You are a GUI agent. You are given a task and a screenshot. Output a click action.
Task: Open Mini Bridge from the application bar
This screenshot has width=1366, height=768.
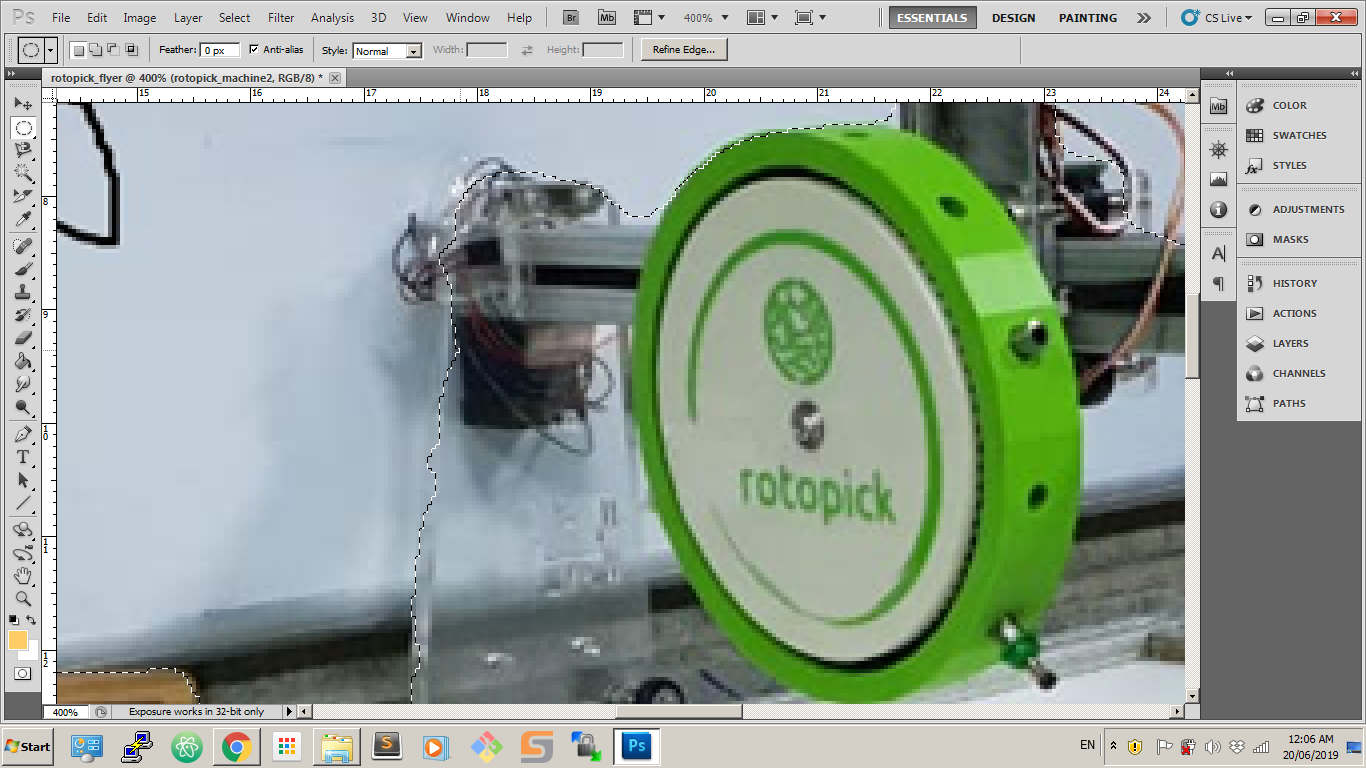[x=607, y=18]
